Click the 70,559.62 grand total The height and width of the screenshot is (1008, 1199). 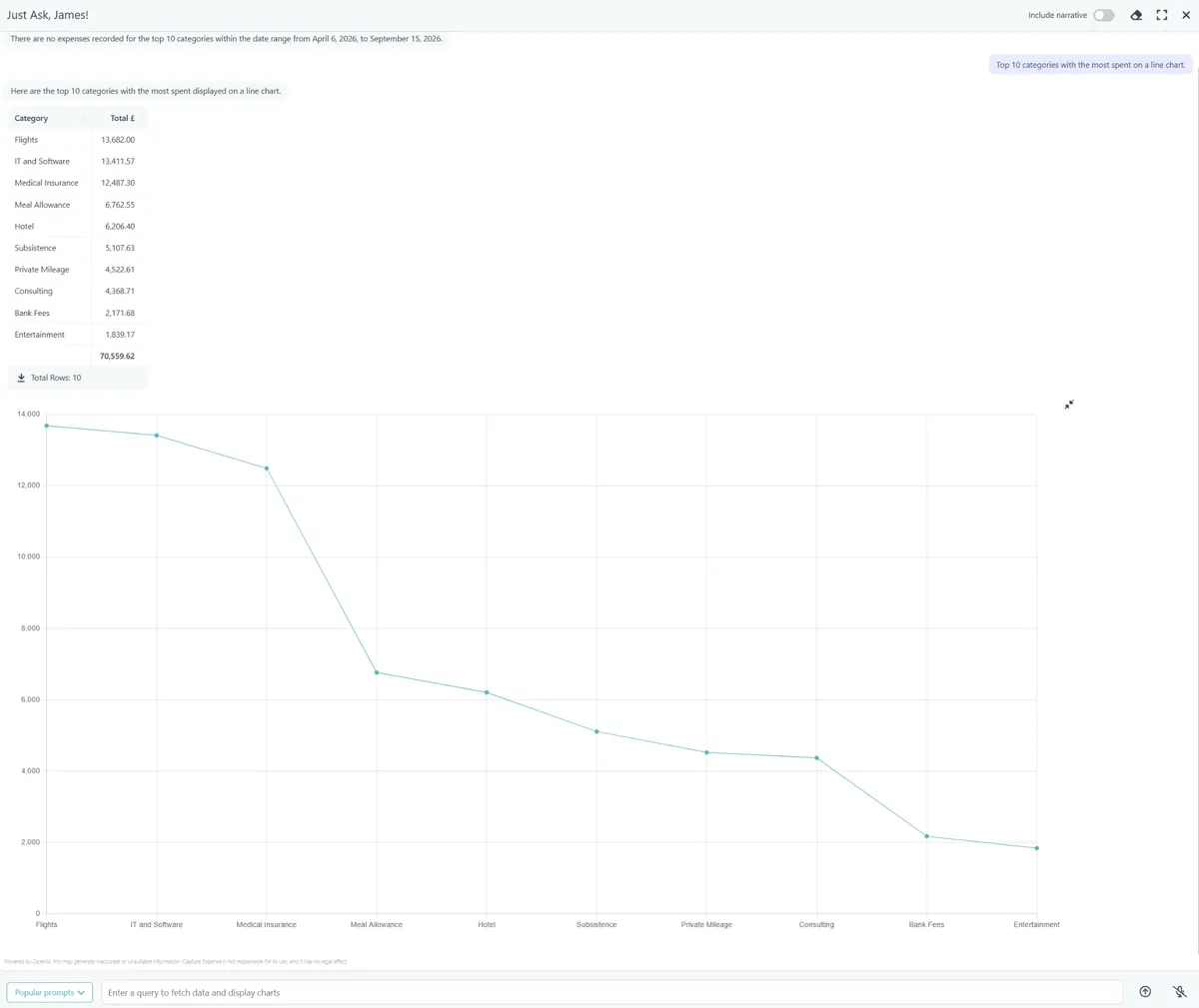point(117,356)
